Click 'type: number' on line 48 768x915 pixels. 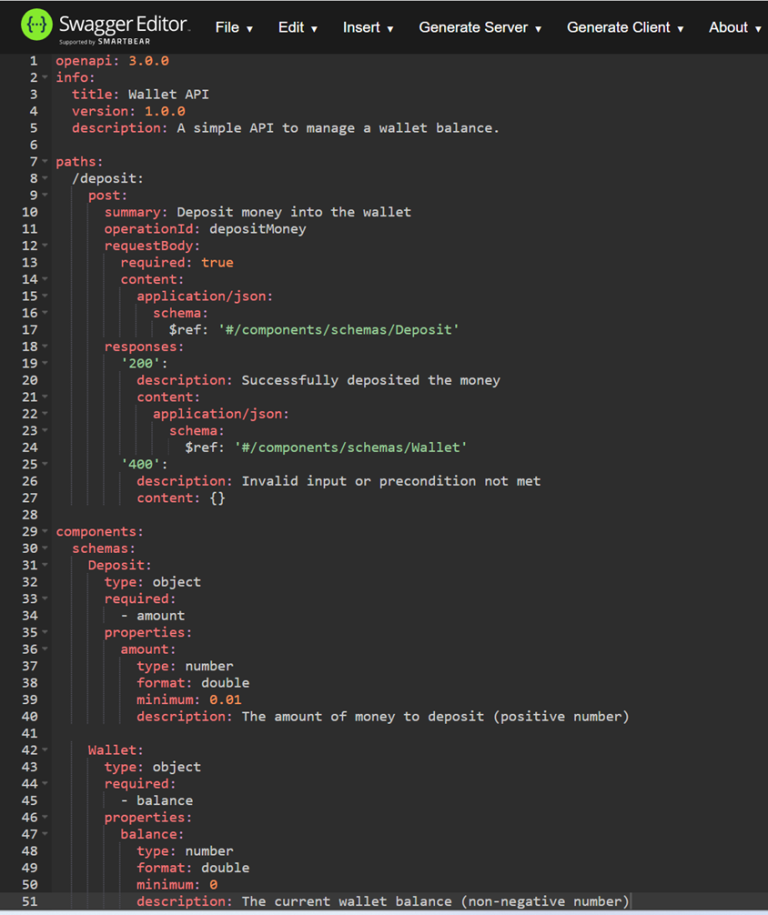point(185,851)
